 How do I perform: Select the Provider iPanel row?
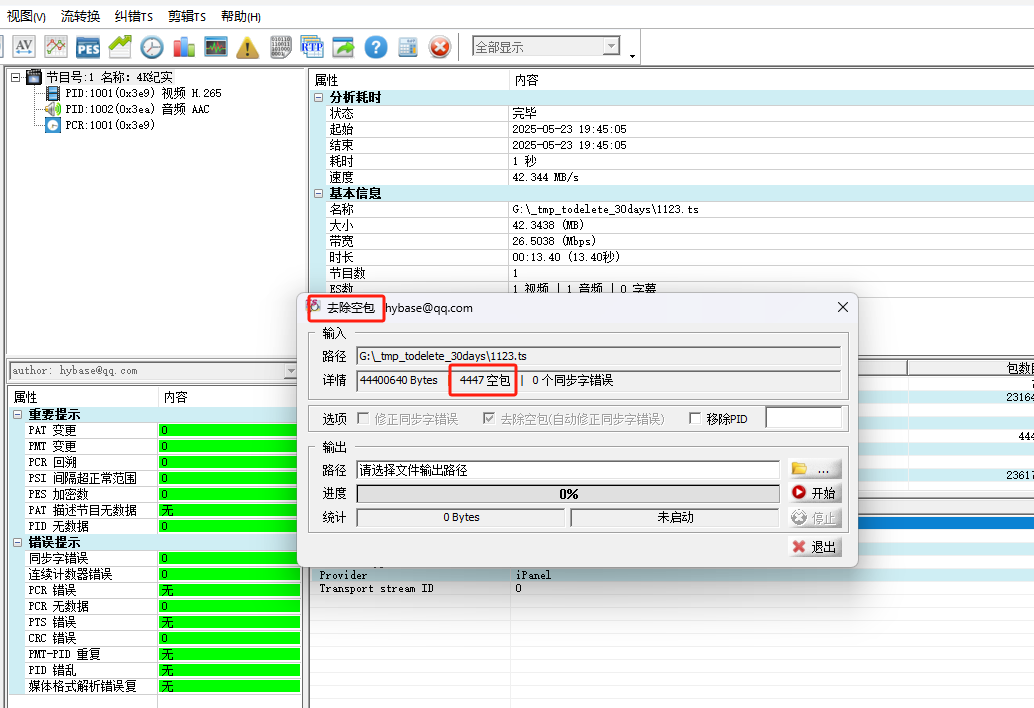tap(673, 575)
